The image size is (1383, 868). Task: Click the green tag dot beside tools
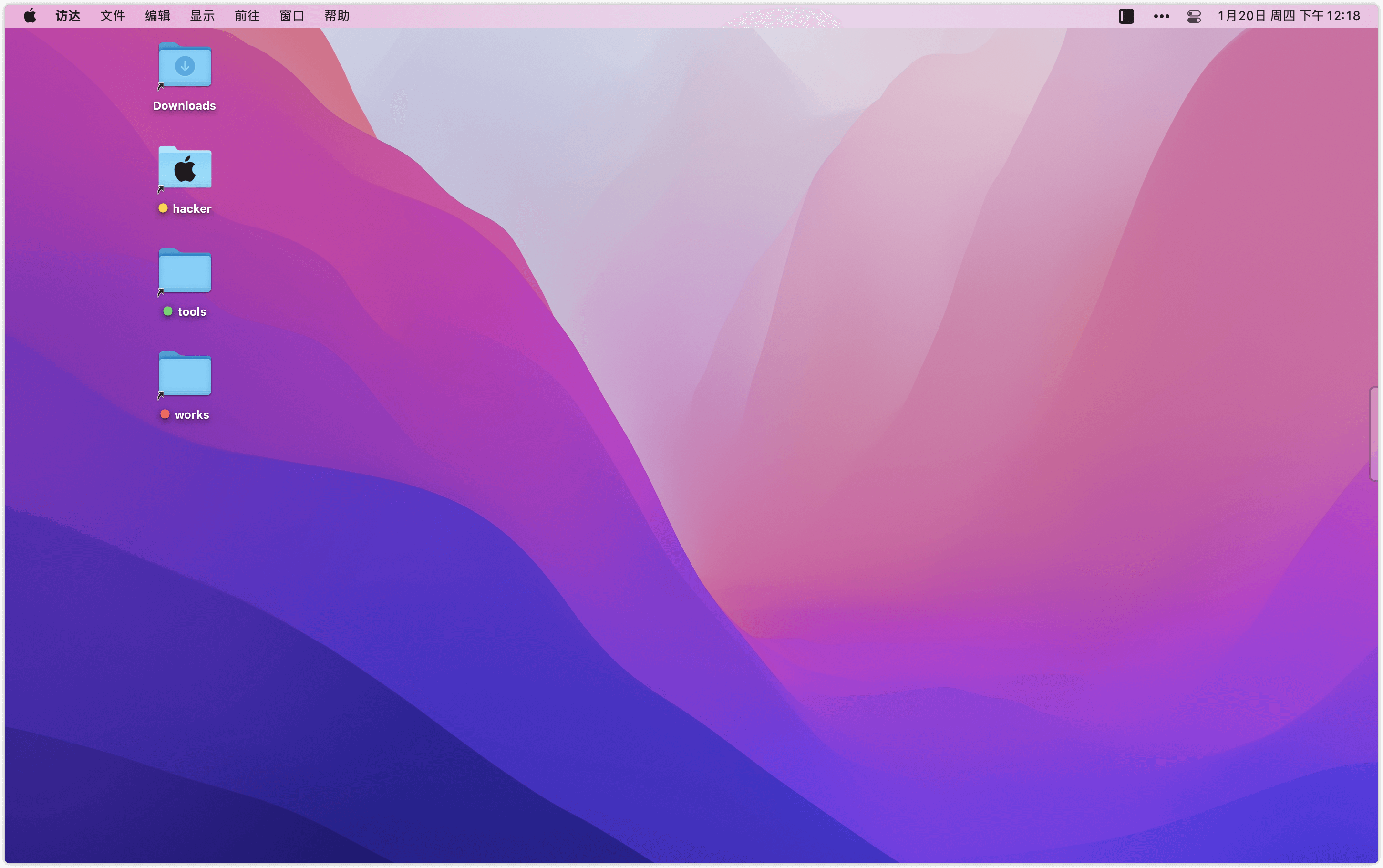167,311
